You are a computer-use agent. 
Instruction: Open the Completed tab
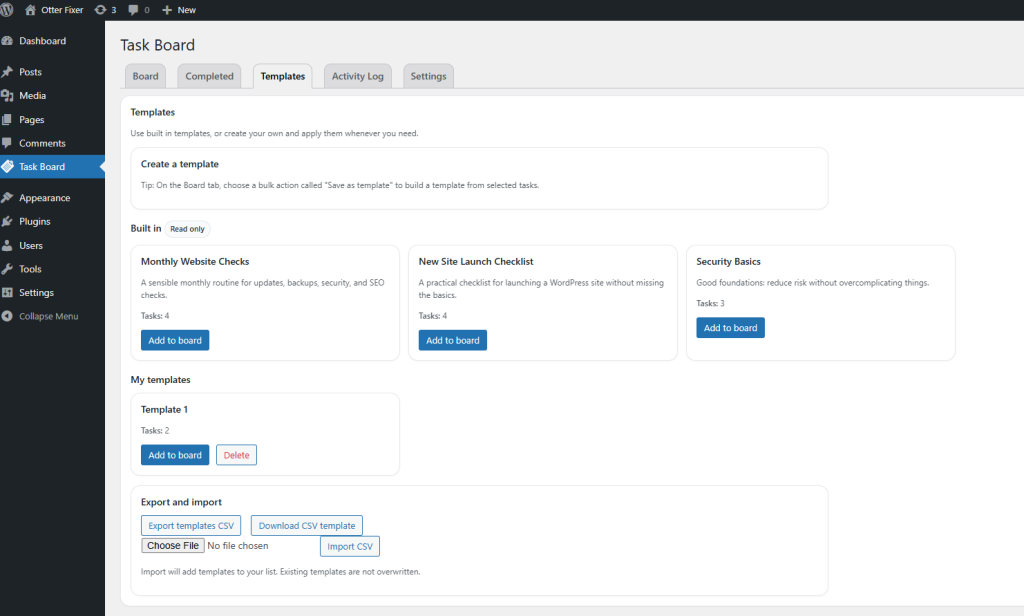[209, 75]
